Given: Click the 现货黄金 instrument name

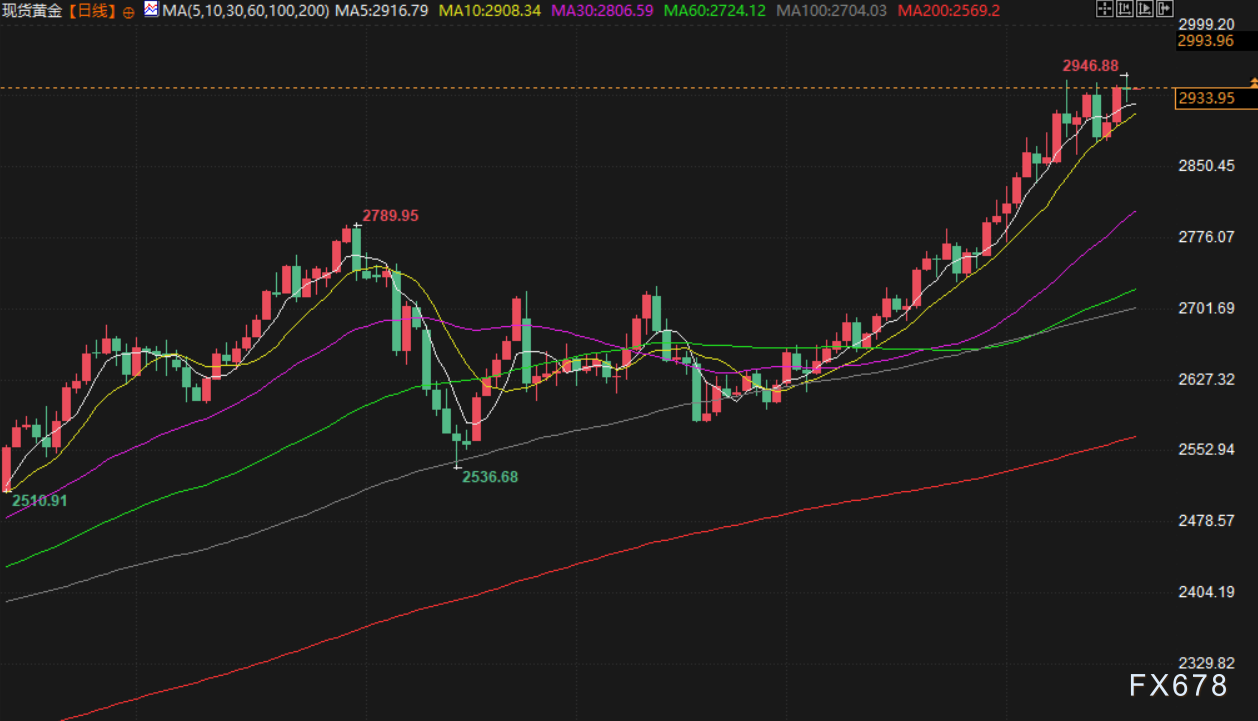Looking at the screenshot, I should [32, 11].
